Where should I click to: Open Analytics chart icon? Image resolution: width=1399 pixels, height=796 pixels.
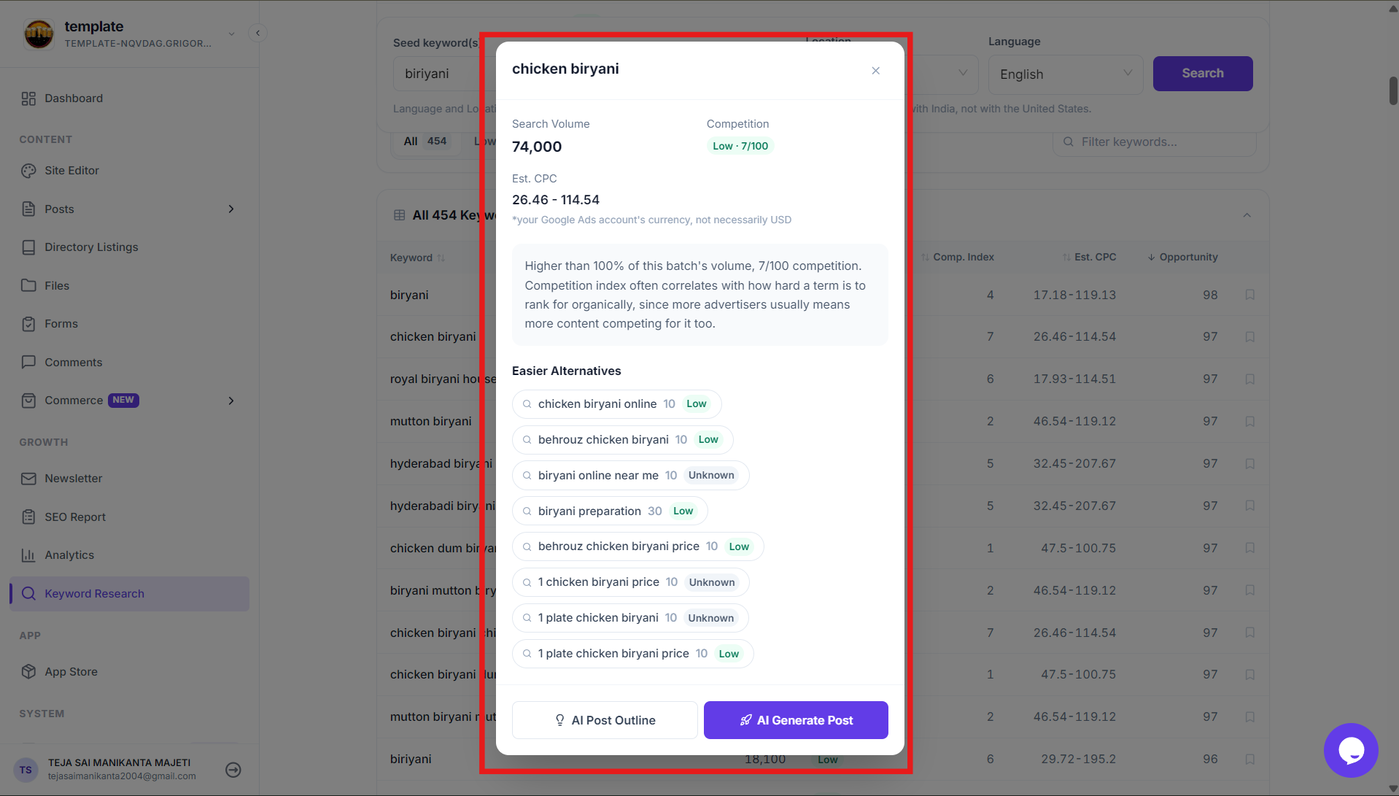pyautogui.click(x=28, y=555)
